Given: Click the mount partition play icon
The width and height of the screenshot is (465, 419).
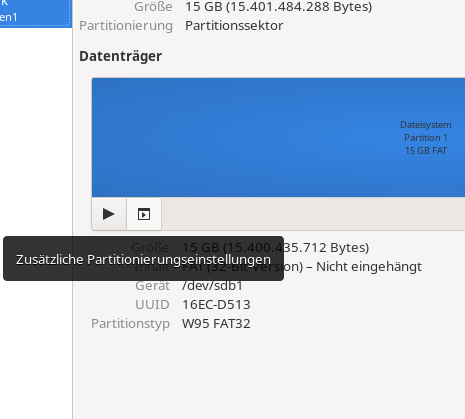Looking at the screenshot, I should 109,214.
